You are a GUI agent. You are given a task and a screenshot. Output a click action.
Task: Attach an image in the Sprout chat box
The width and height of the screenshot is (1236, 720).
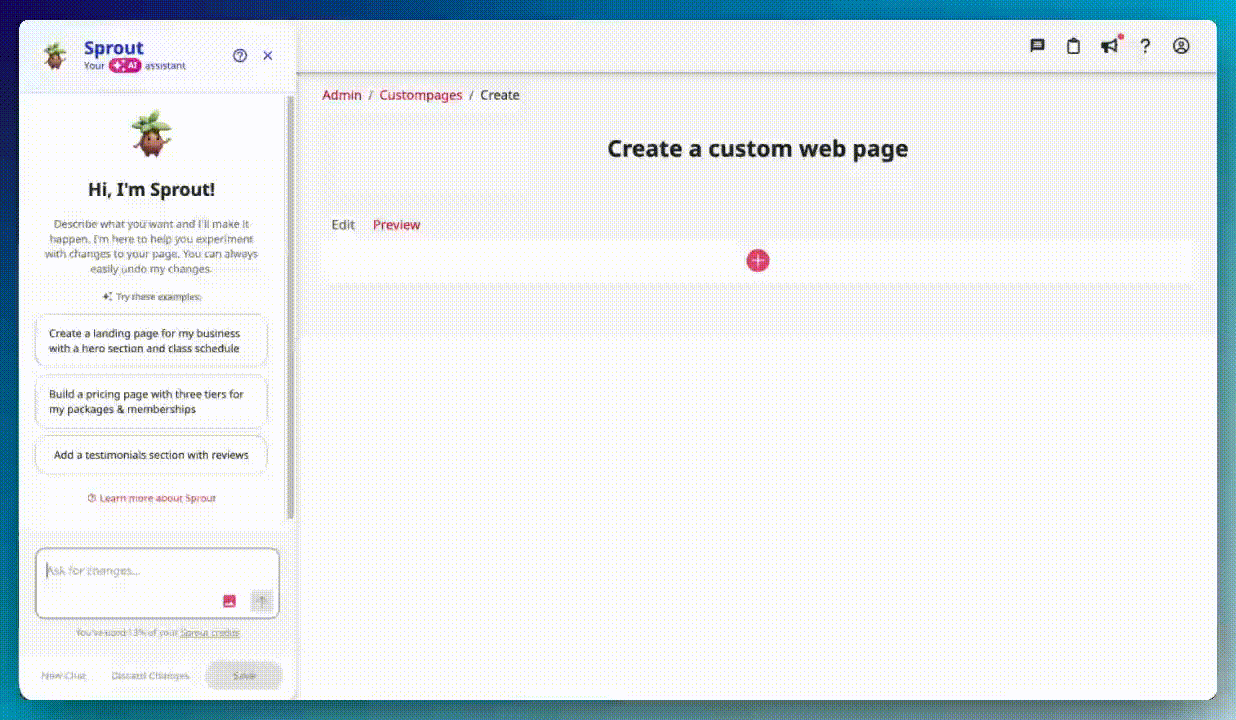pos(229,600)
